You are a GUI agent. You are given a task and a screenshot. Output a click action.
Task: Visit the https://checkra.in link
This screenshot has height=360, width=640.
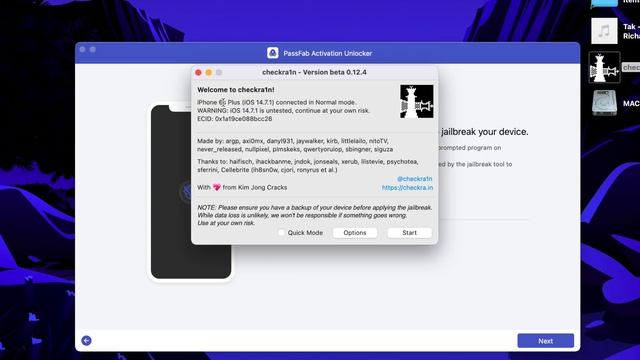click(x=407, y=188)
